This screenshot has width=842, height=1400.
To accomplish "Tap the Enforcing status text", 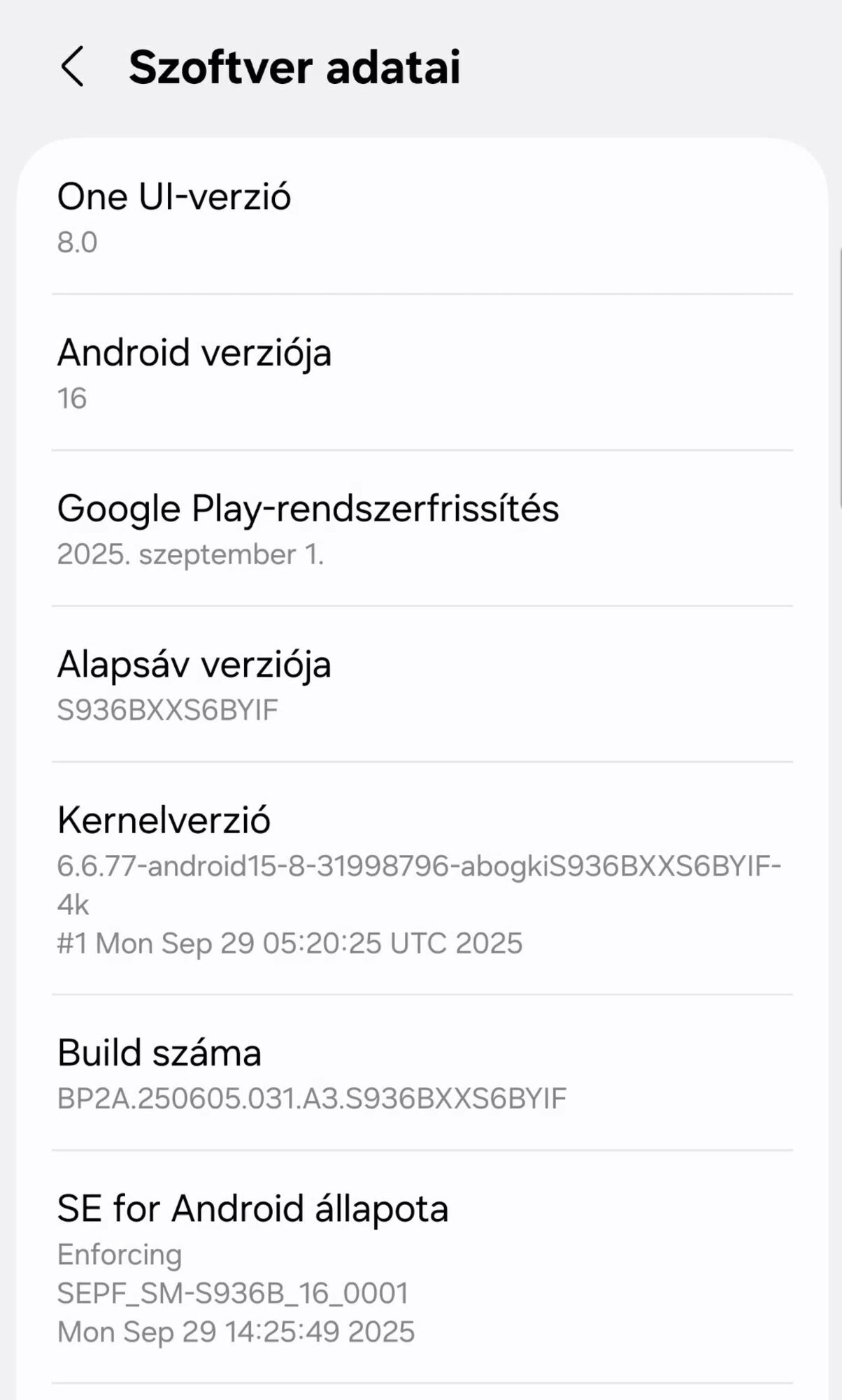I will click(x=120, y=1255).
